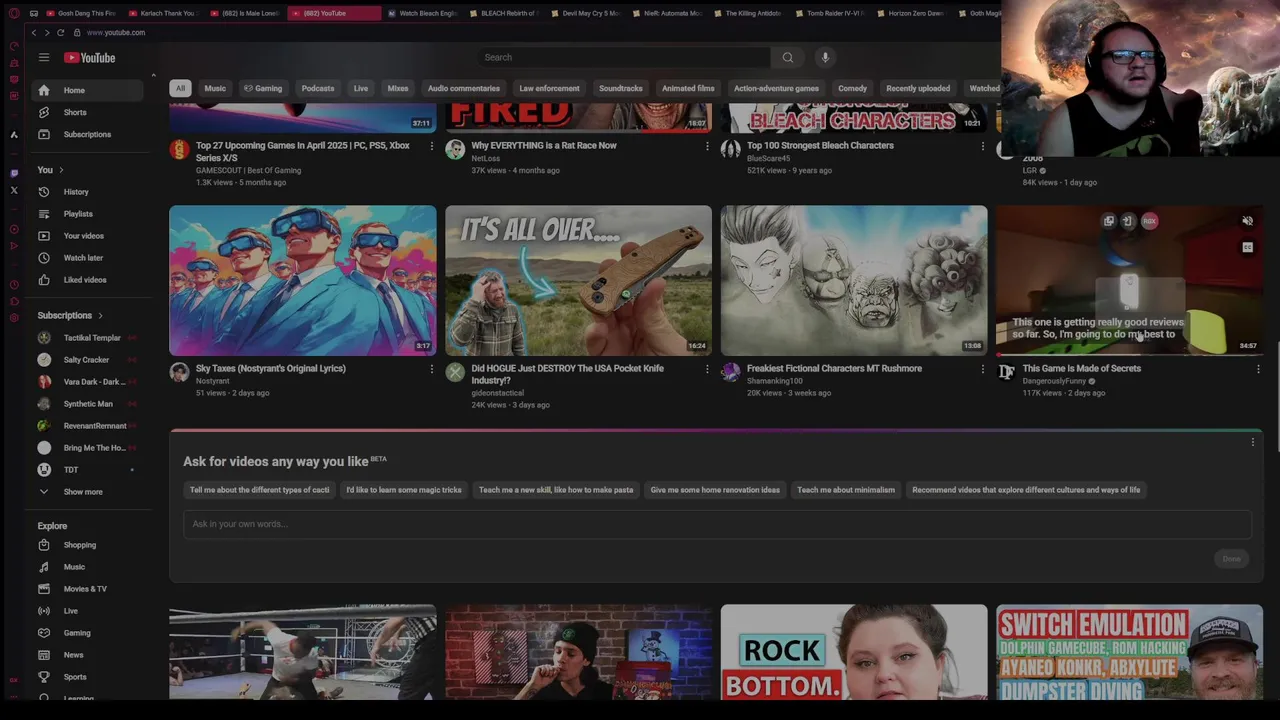
Task: Open Tactikal Templar subscription channel
Action: [85, 338]
